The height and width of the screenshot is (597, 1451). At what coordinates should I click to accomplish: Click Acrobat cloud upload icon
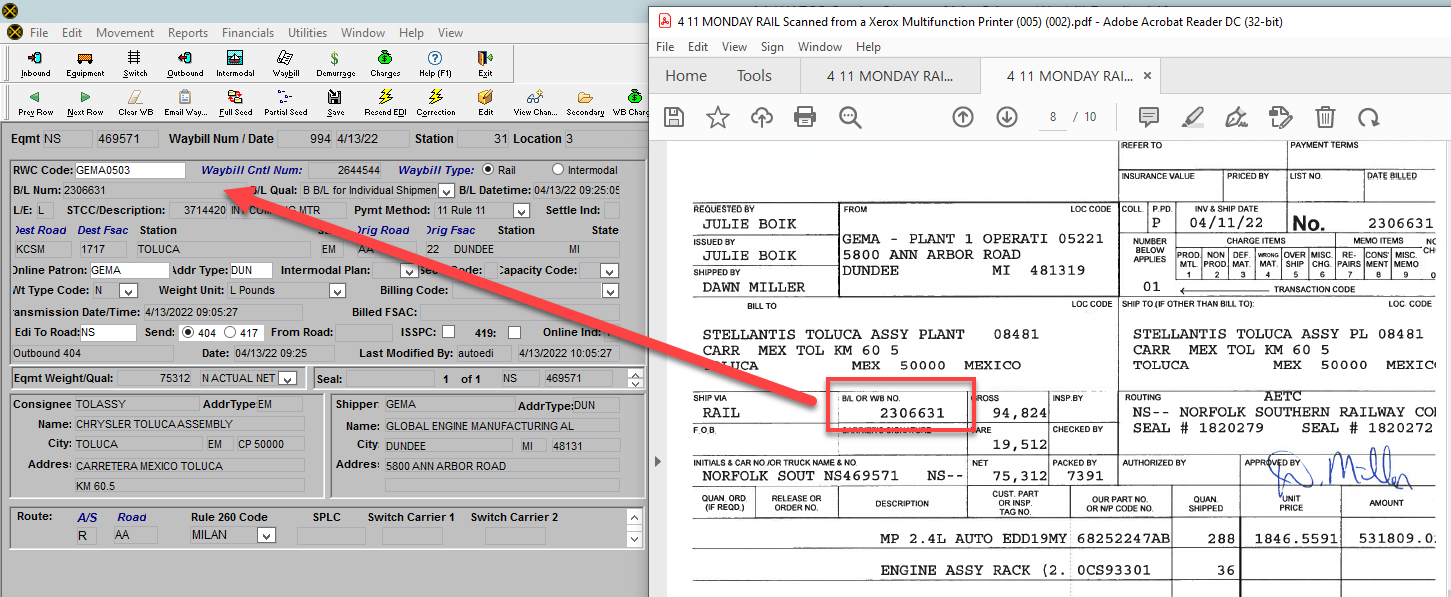(762, 118)
